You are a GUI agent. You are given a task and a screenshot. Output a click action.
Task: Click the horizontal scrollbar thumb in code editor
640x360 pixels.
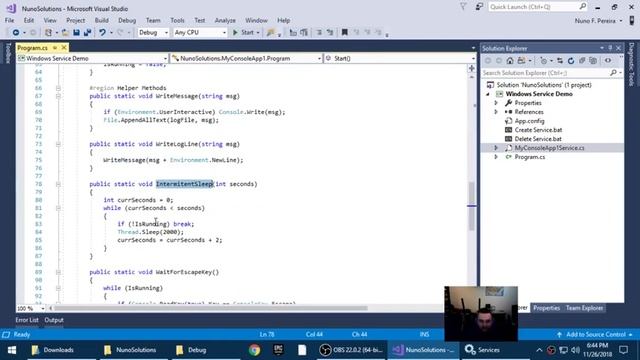(x=211, y=308)
